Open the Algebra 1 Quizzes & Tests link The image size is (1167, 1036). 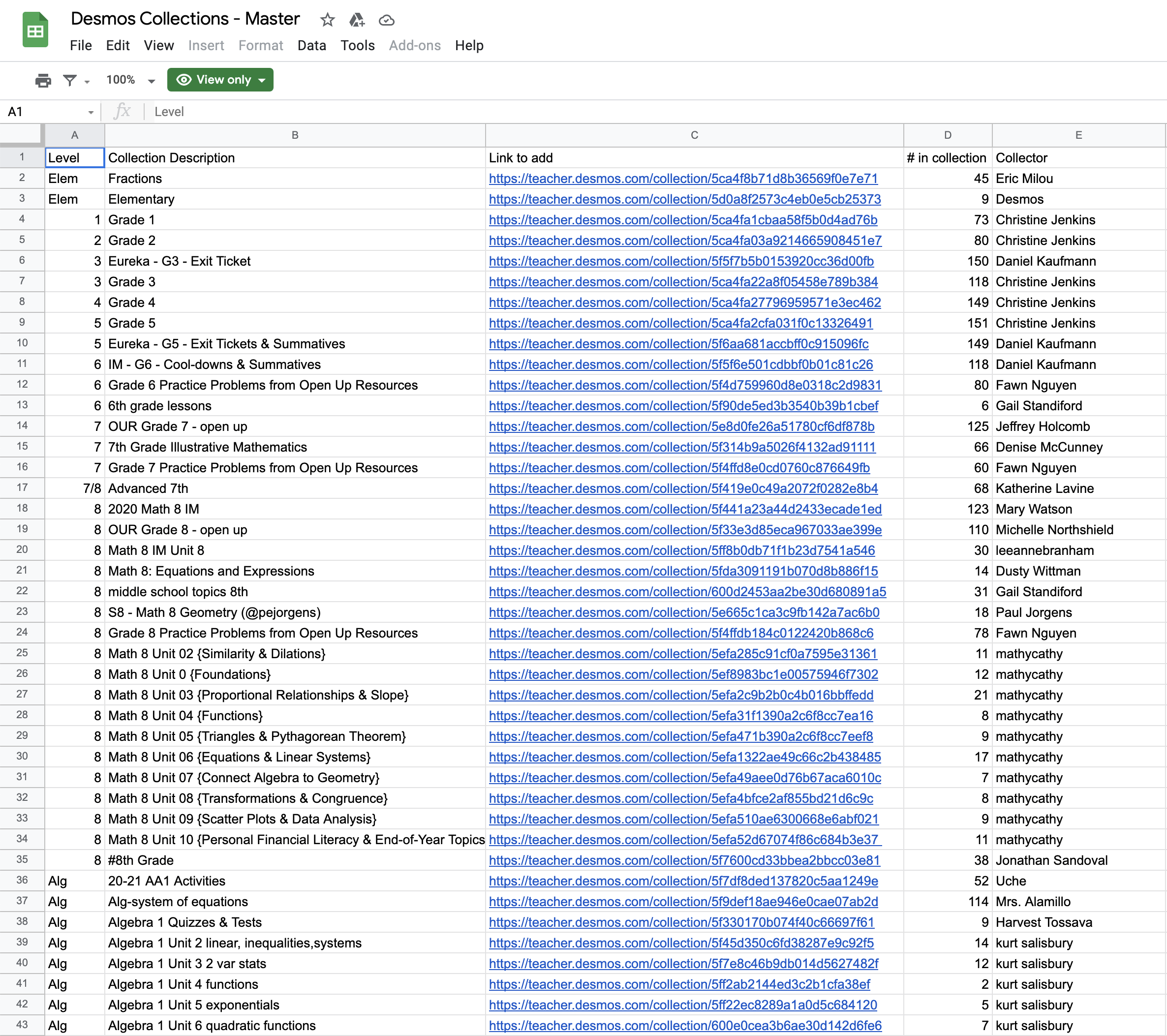(682, 922)
